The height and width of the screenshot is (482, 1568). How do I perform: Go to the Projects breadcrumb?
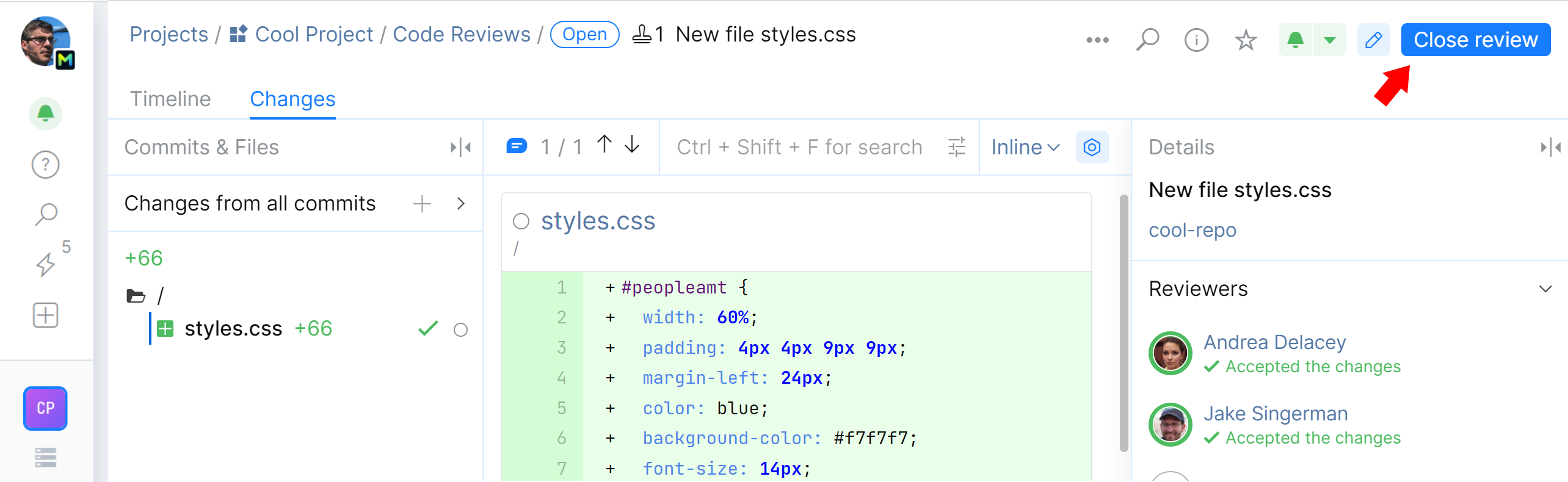click(169, 34)
